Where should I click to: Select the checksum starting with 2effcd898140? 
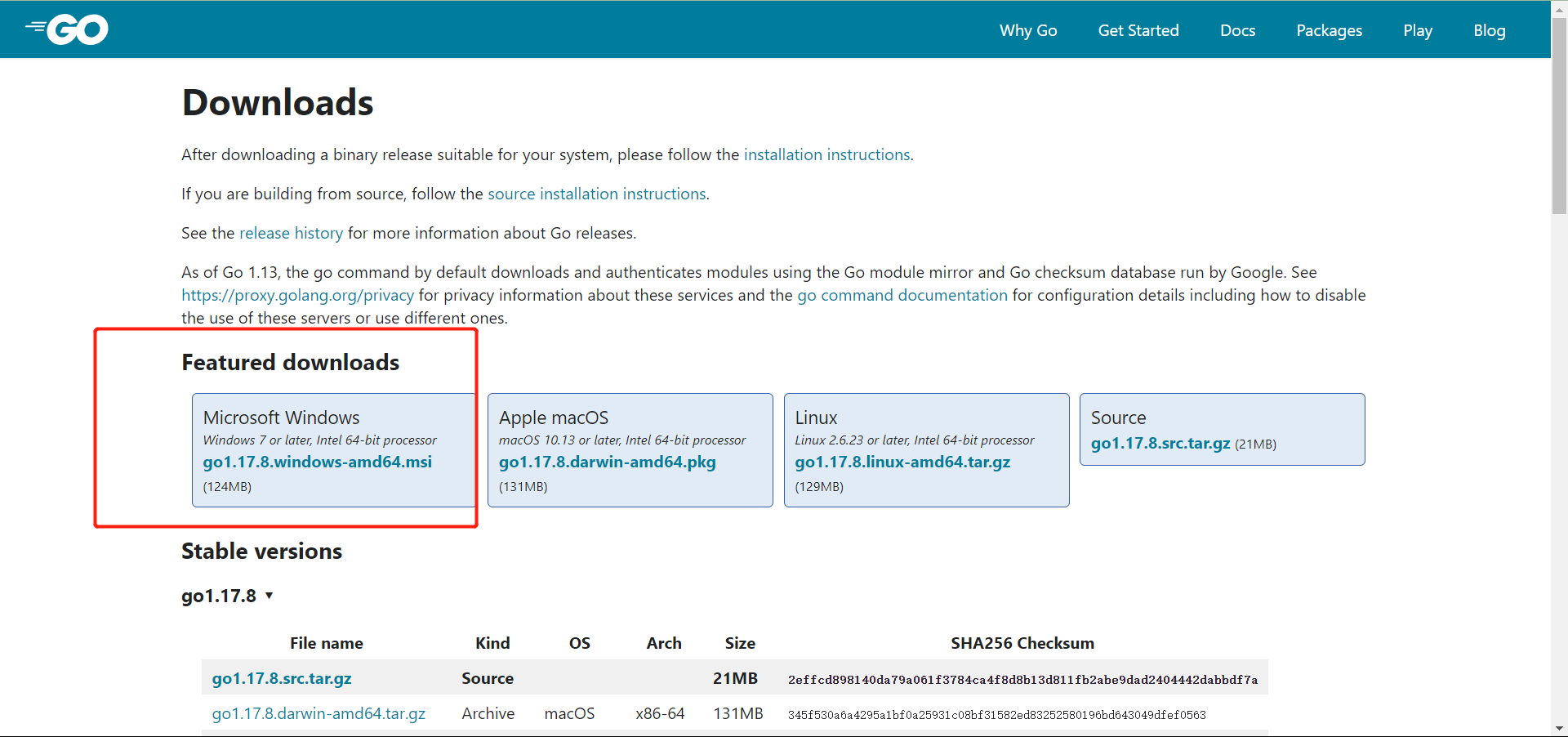pyautogui.click(x=1022, y=679)
